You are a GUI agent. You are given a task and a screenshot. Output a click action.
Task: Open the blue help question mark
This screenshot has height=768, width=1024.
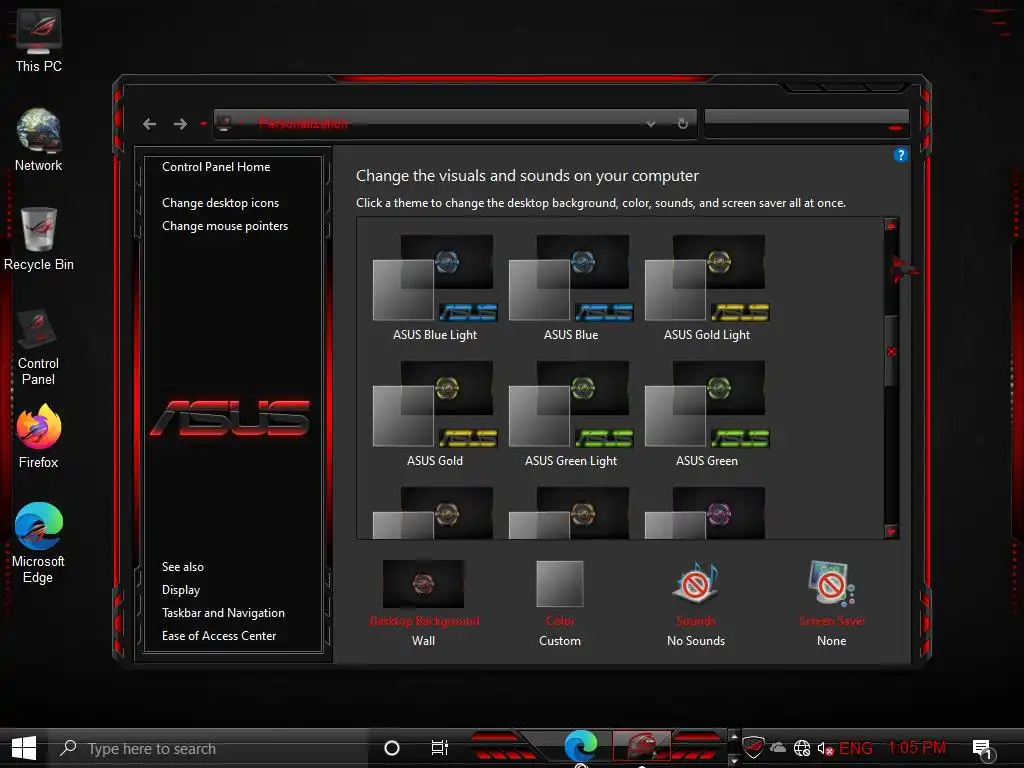pos(901,155)
